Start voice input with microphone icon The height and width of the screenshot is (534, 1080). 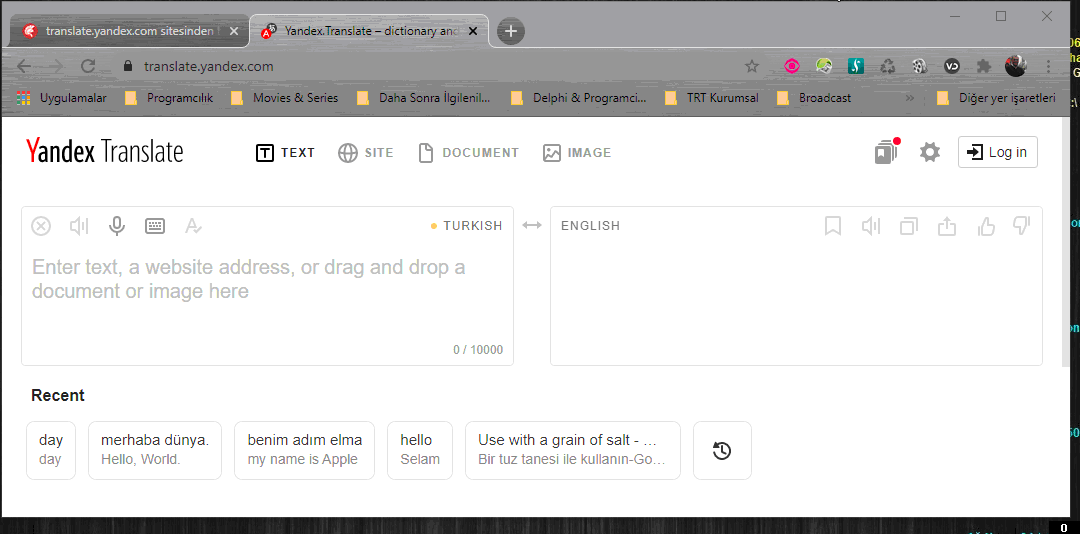(x=117, y=225)
